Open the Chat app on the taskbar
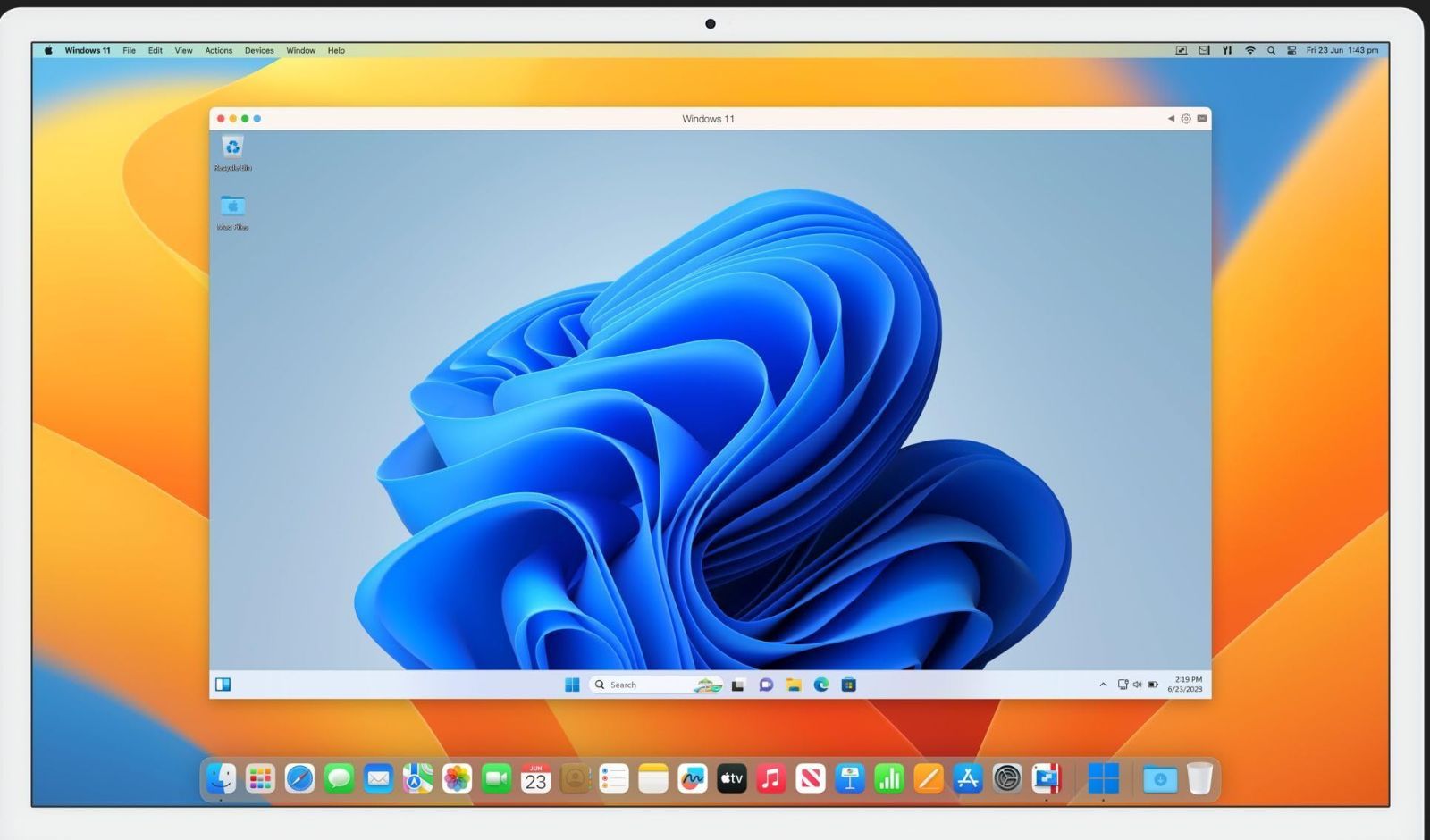Screen dimensions: 1430x840 764,685
